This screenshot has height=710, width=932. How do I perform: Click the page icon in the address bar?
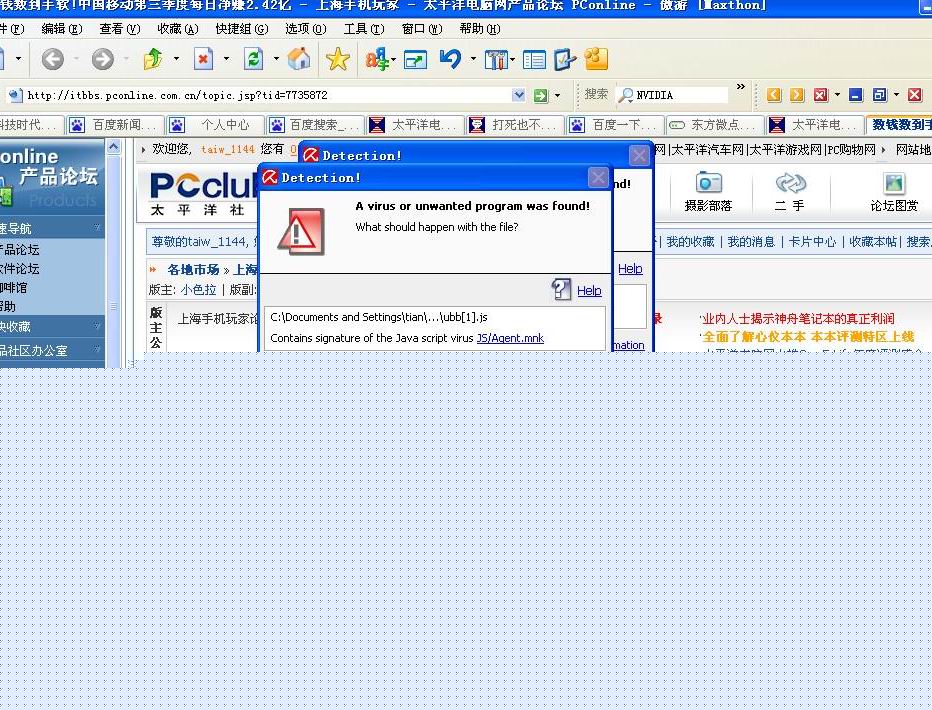click(x=15, y=95)
